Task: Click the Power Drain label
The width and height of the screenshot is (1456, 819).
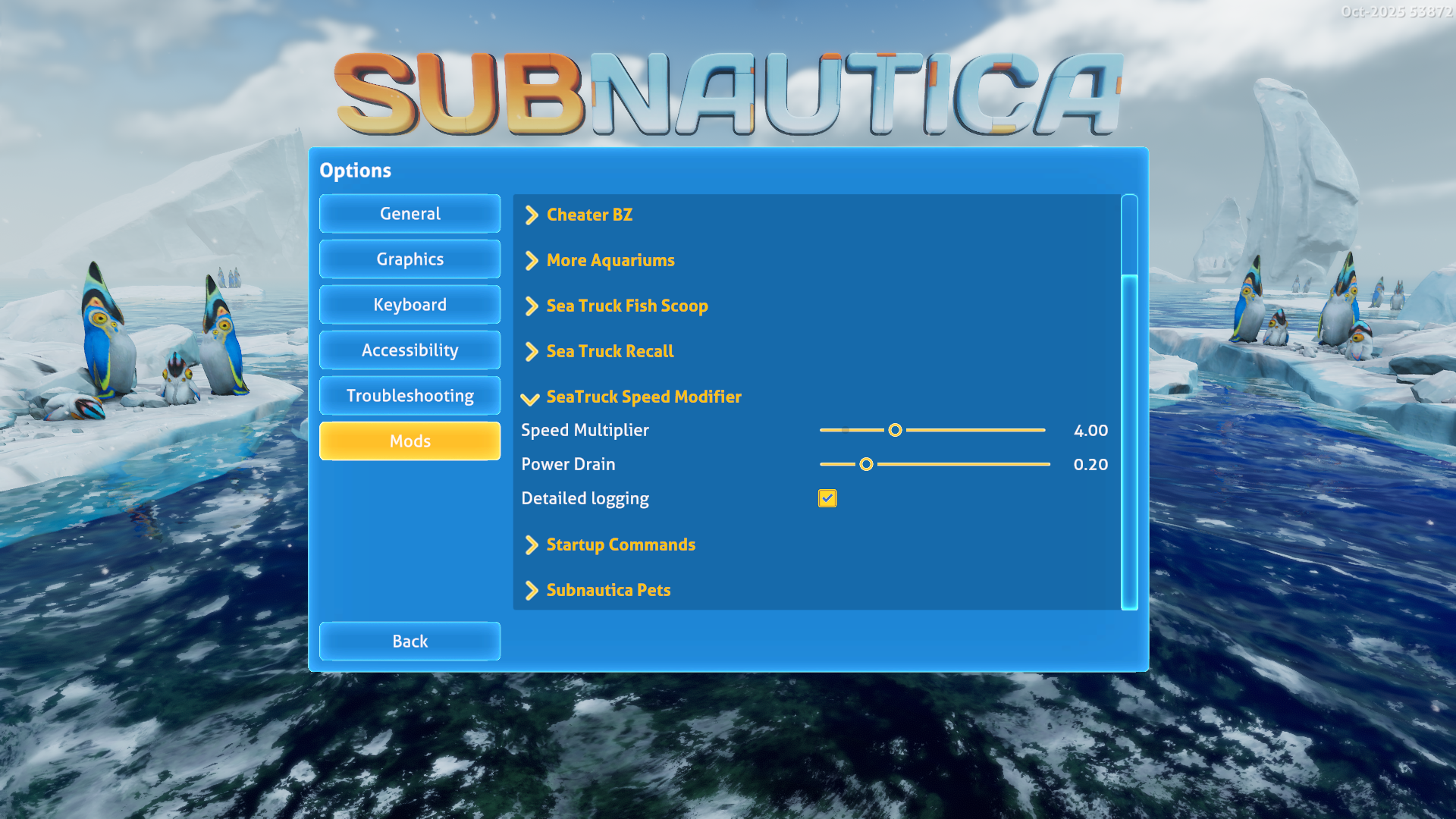Action: tap(568, 465)
